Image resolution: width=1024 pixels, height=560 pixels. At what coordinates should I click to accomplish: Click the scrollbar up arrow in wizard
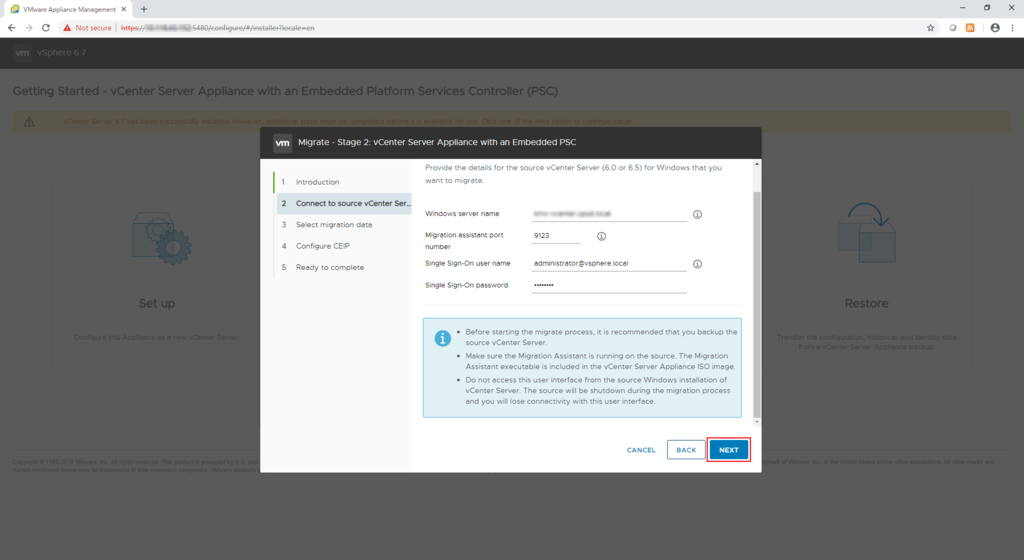[x=757, y=164]
